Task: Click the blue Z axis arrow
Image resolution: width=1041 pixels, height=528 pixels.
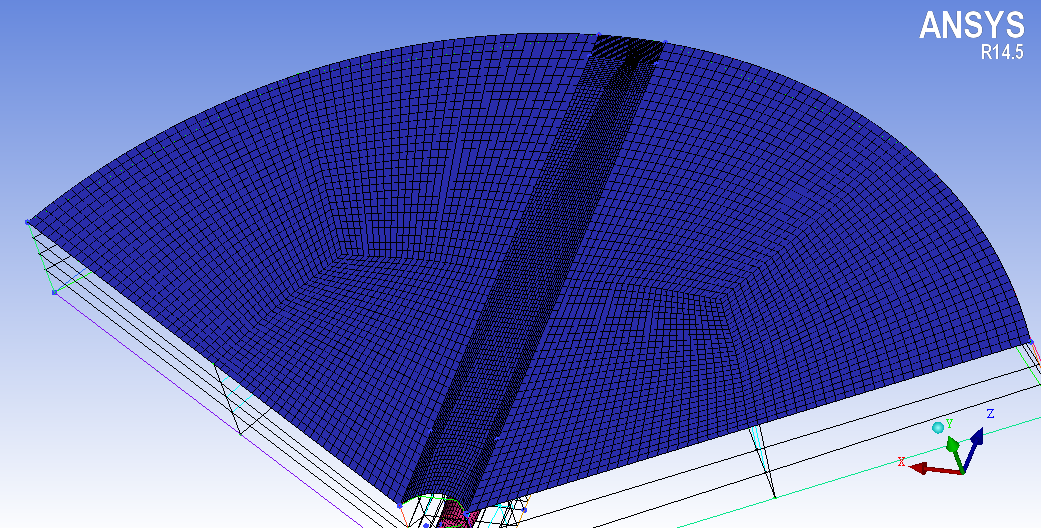Action: [x=977, y=437]
